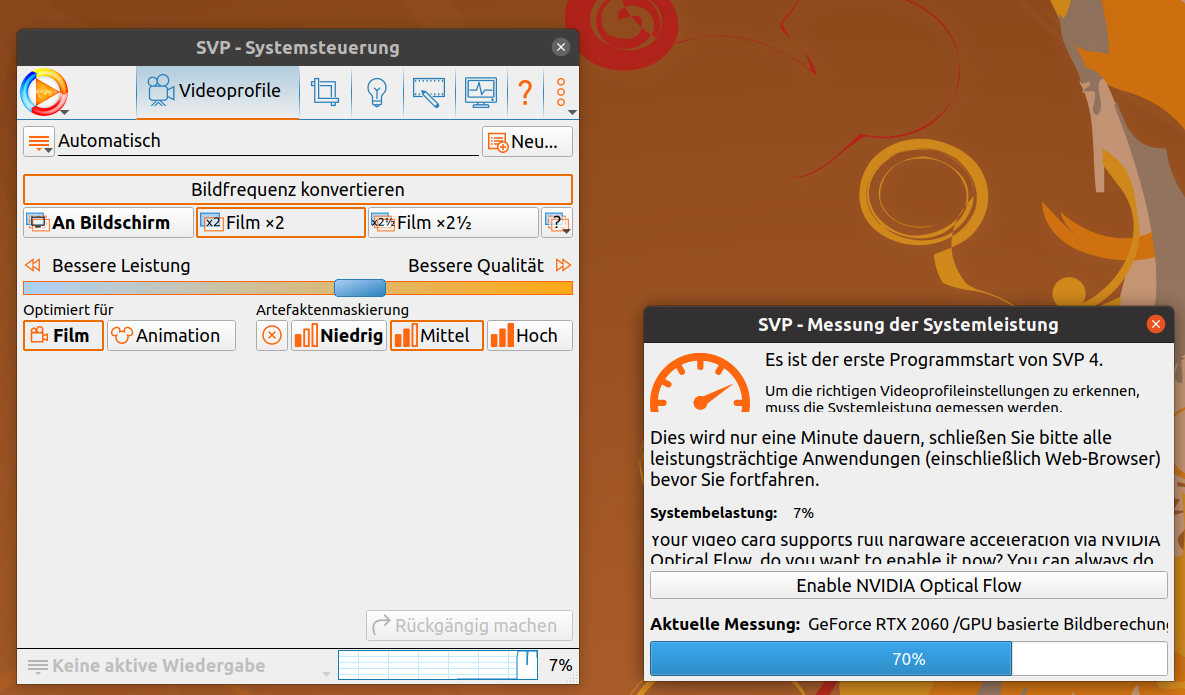Open the lightbulb ambient lighting tab
Viewport: 1185px width, 695px height.
click(x=376, y=92)
